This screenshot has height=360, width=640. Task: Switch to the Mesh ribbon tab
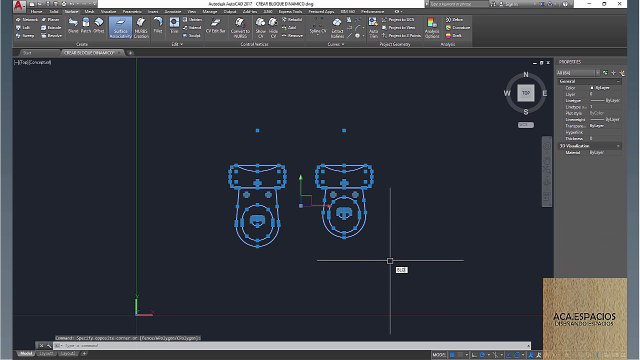tap(89, 11)
